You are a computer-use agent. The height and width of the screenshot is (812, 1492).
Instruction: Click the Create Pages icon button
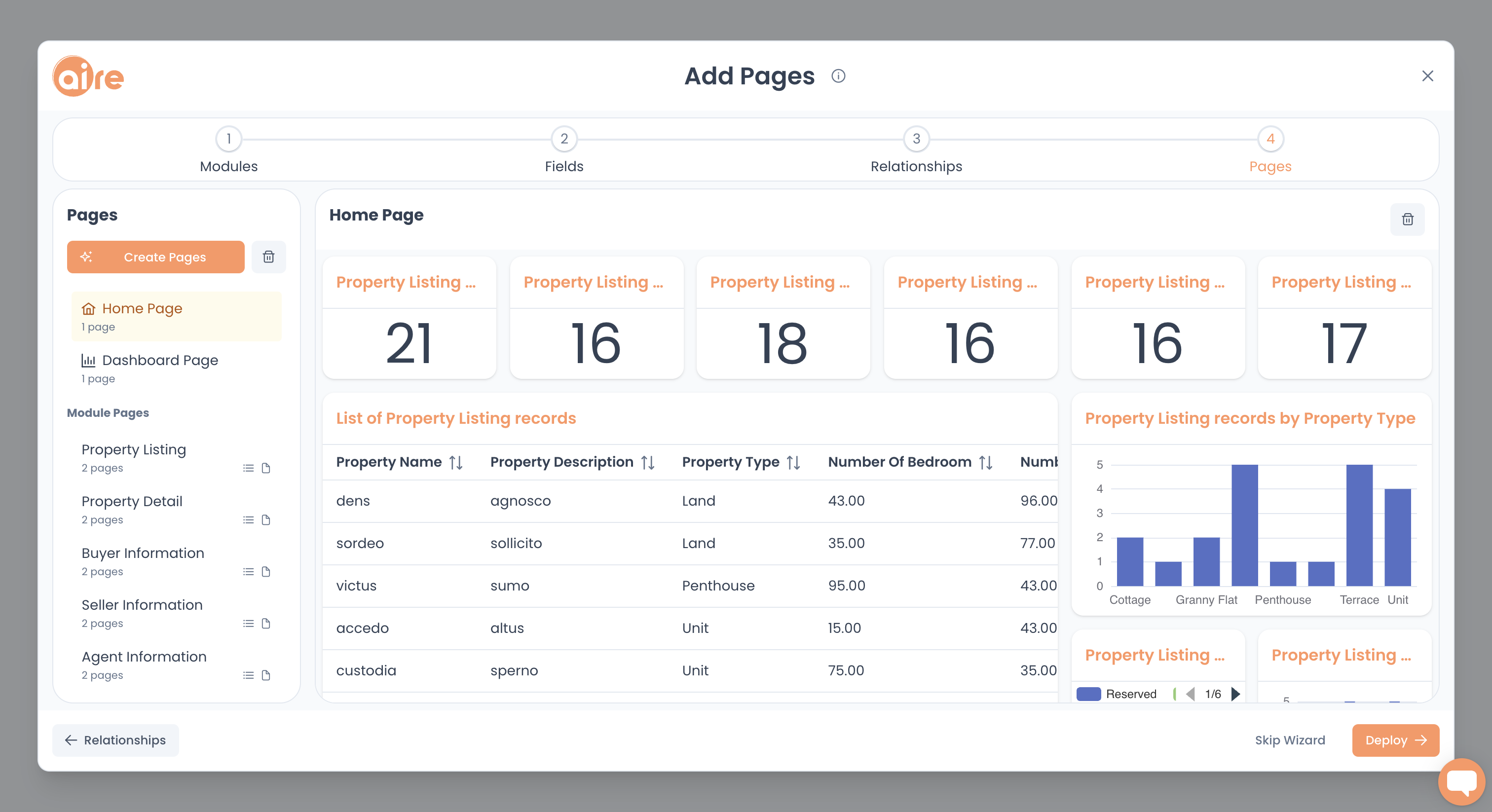(x=88, y=257)
